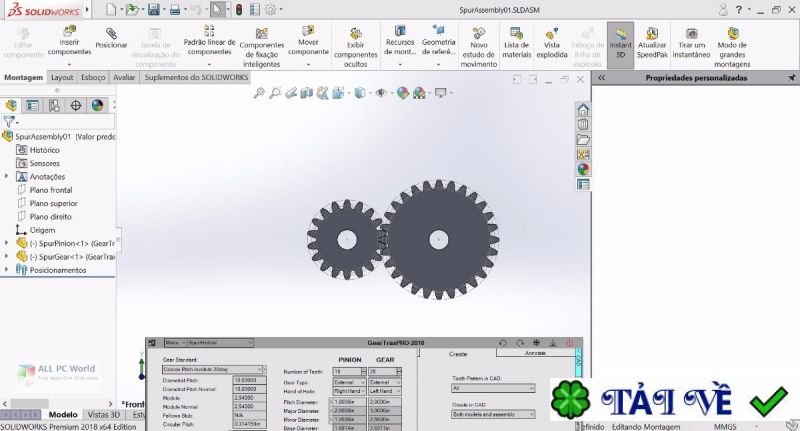The height and width of the screenshot is (431, 800).
Task: Click the Save floppy disk icon
Action: (x=153, y=9)
